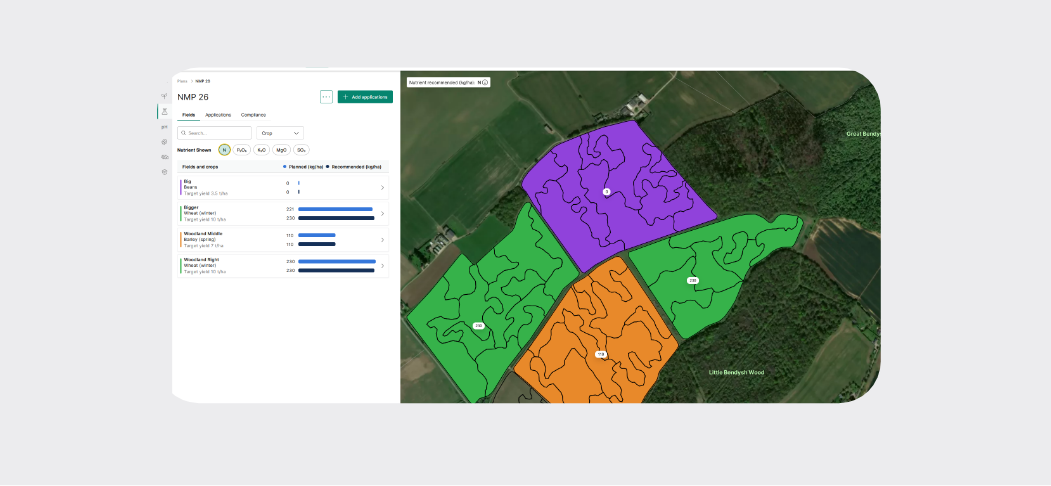Open the machinery sidebar icon

pos(164,157)
